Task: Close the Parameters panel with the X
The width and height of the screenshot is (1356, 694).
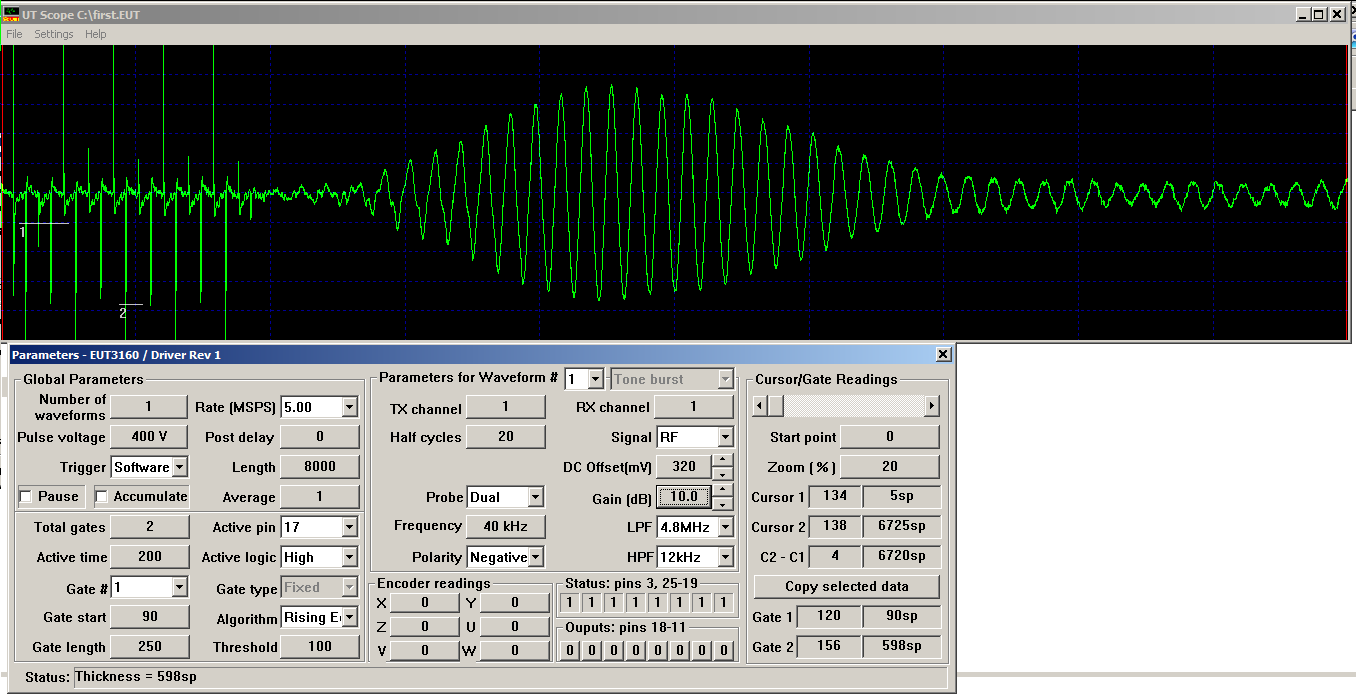Action: (x=943, y=355)
